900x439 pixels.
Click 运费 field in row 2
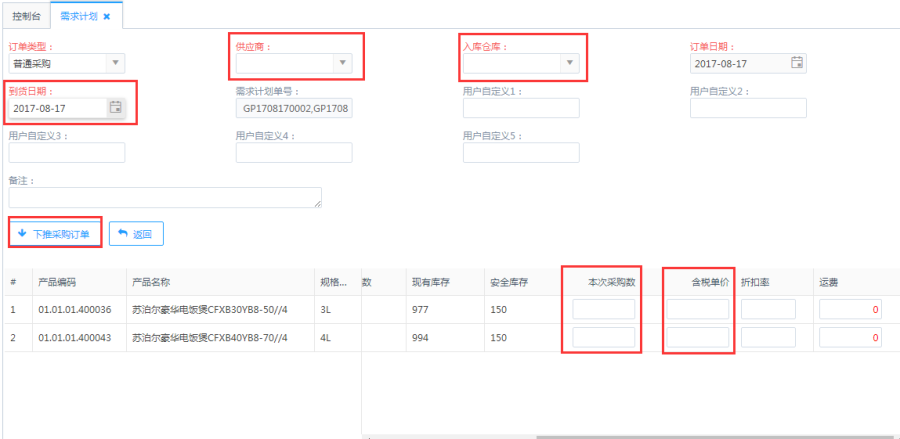849,338
